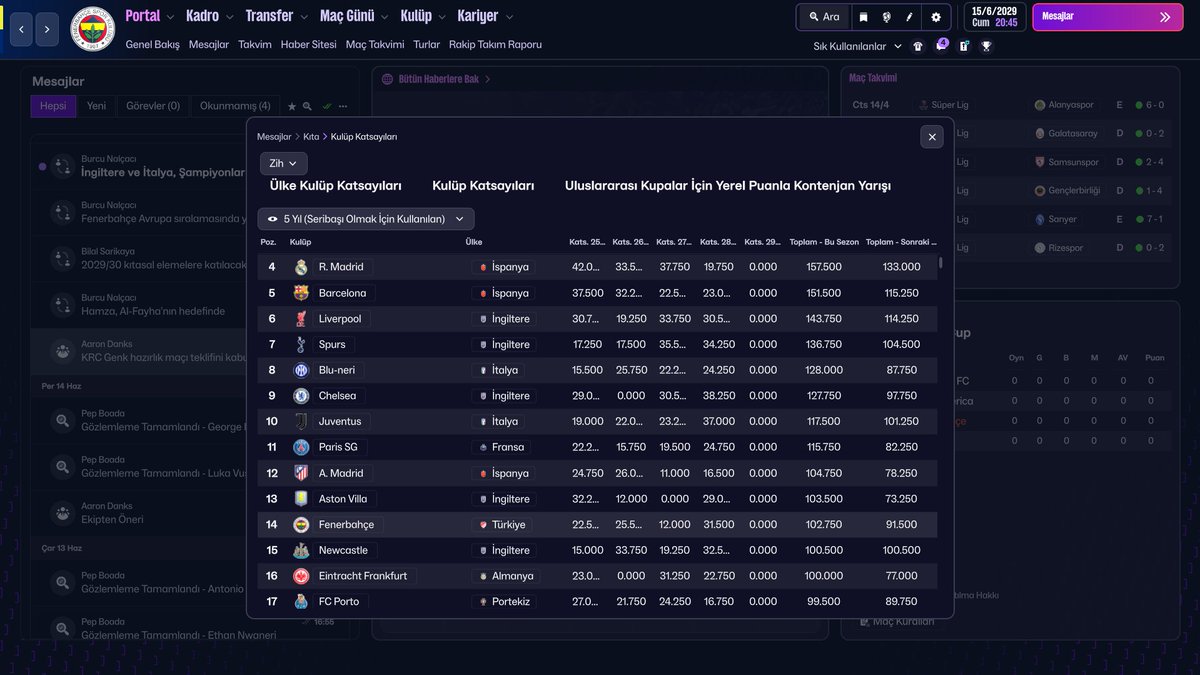Viewport: 1200px width, 675px height.
Task: Go forward with the right arrow button
Action: [x=47, y=29]
